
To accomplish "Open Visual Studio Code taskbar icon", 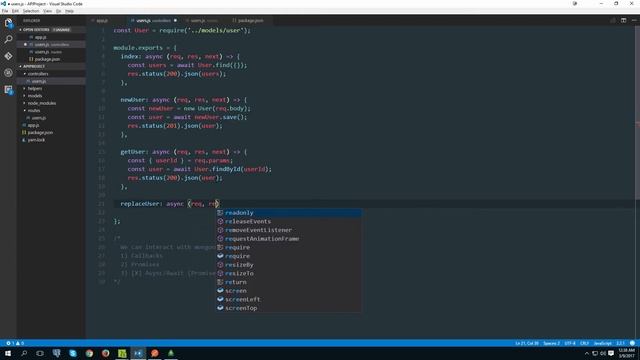I will 138,353.
